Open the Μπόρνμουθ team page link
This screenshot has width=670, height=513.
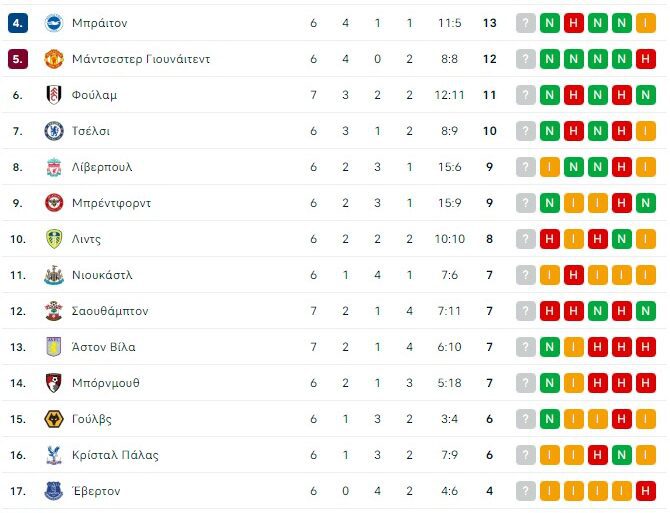106,383
